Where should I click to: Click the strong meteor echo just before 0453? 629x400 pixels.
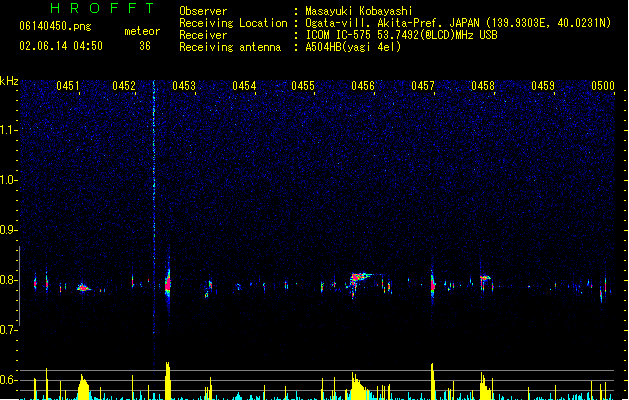coord(168,283)
